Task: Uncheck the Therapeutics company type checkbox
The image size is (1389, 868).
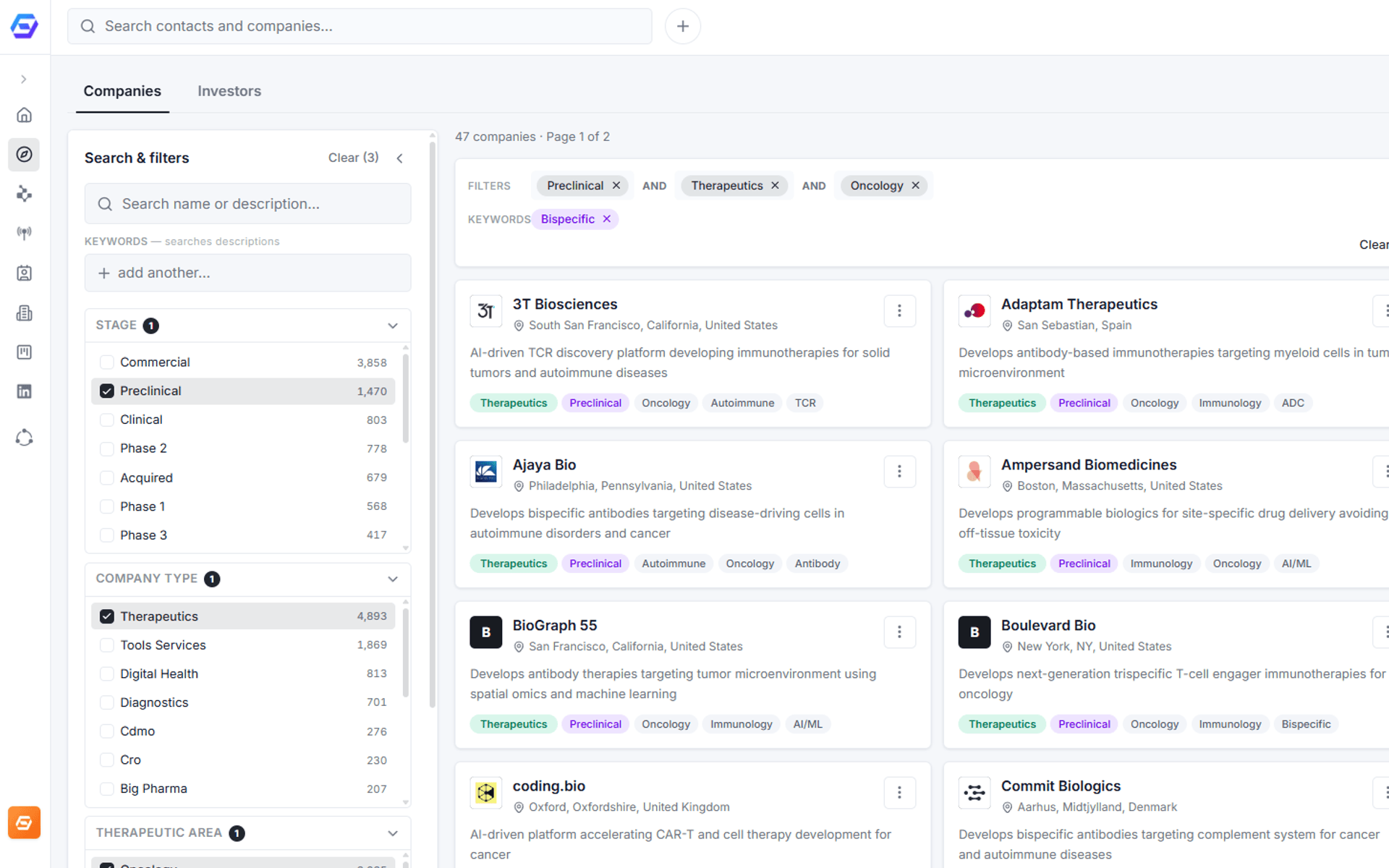Action: (106, 616)
